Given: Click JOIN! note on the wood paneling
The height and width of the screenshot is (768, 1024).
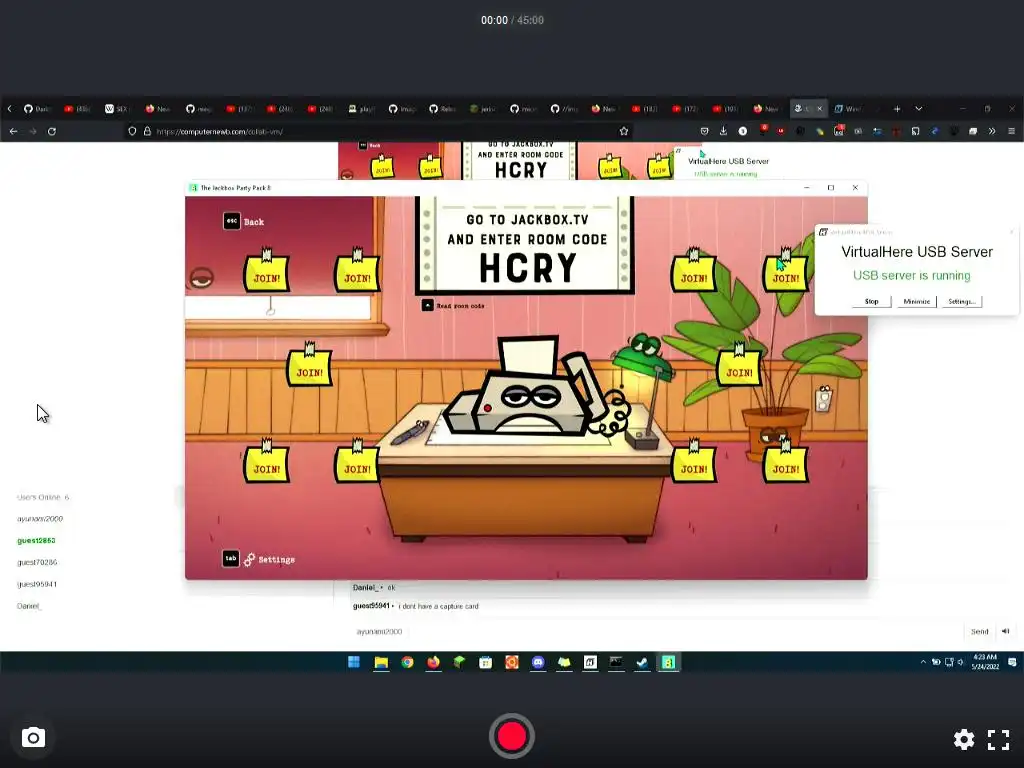Looking at the screenshot, I should tap(309, 366).
